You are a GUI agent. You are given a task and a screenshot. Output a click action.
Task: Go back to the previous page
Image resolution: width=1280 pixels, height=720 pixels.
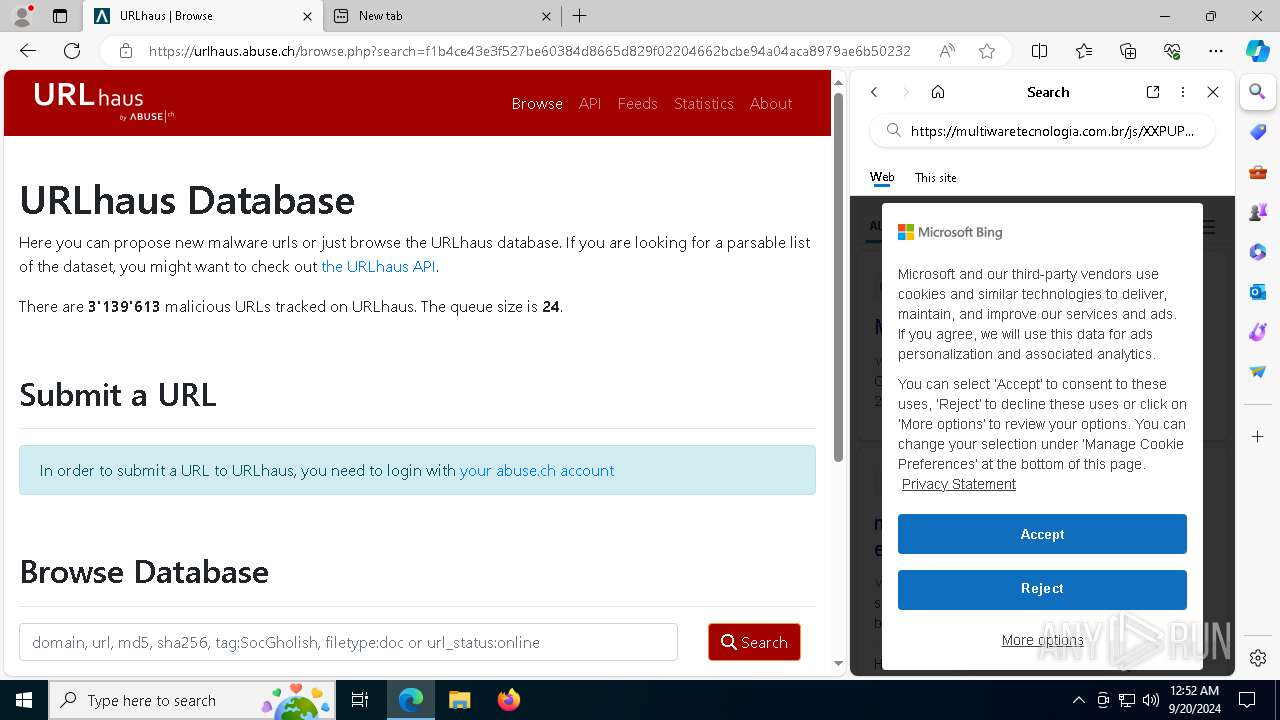click(28, 51)
